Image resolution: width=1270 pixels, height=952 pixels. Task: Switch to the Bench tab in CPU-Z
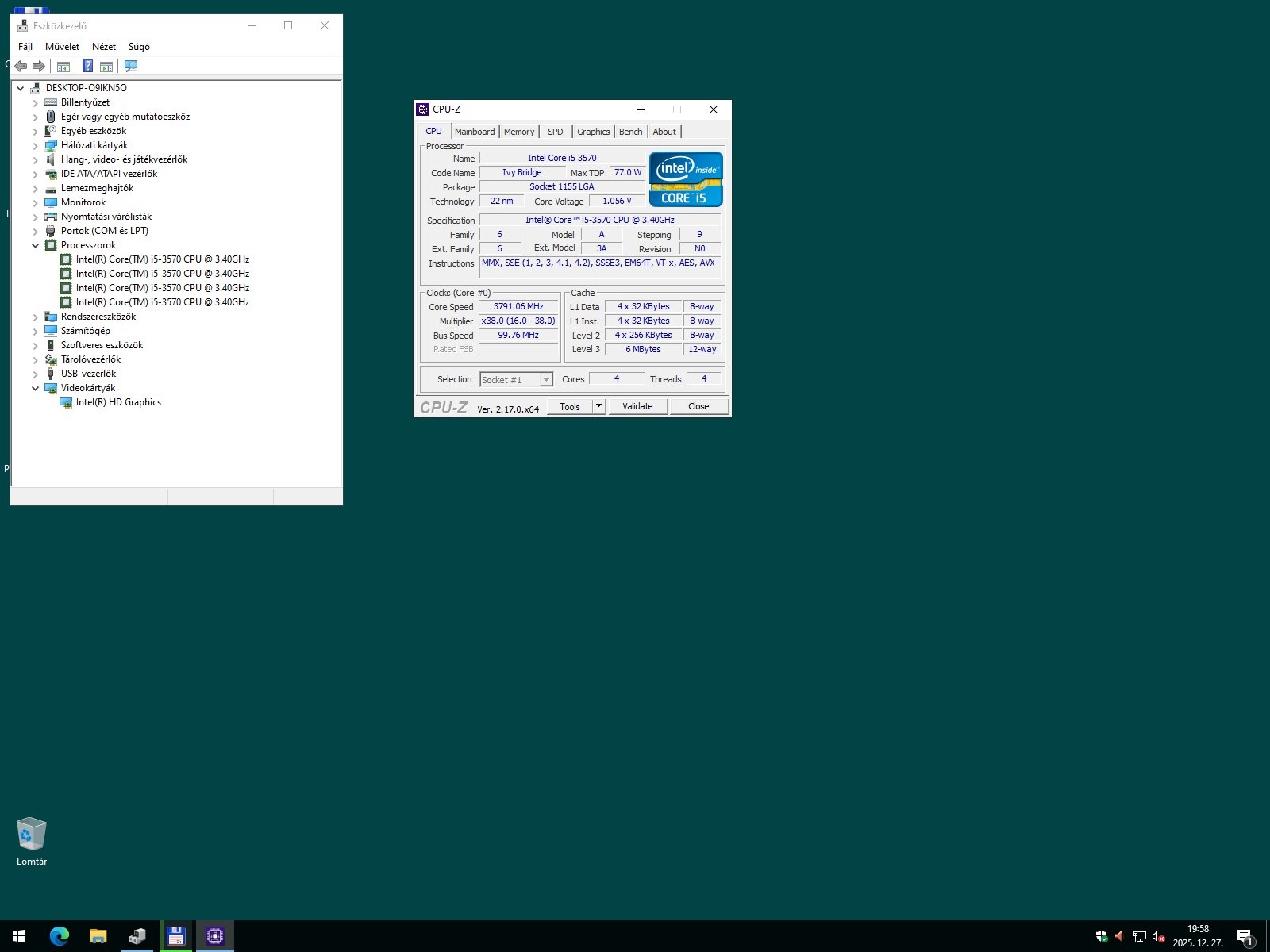pos(631,132)
